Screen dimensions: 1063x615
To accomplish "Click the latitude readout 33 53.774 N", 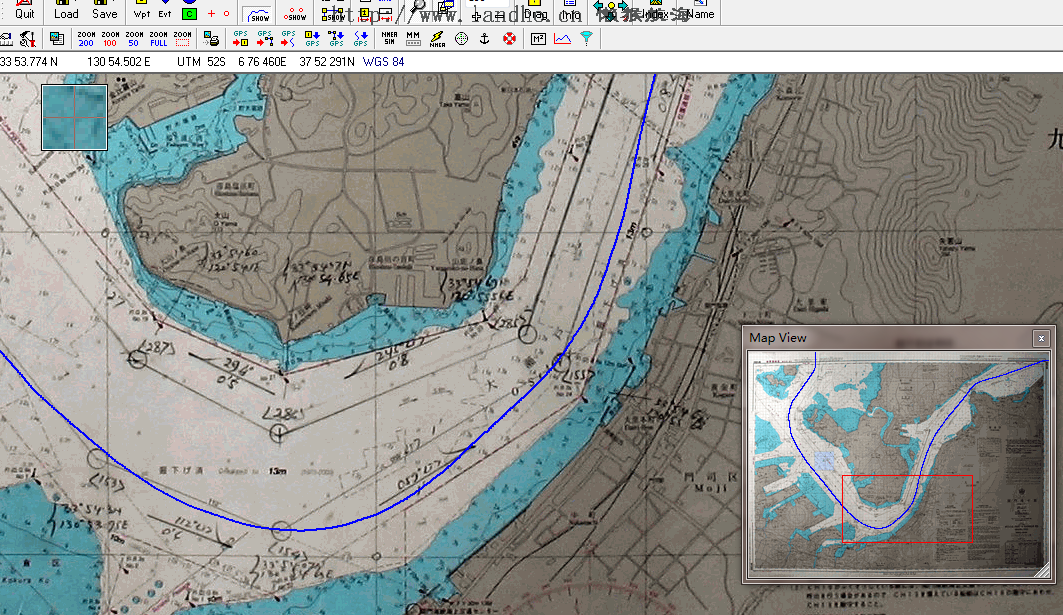I will [x=29, y=62].
